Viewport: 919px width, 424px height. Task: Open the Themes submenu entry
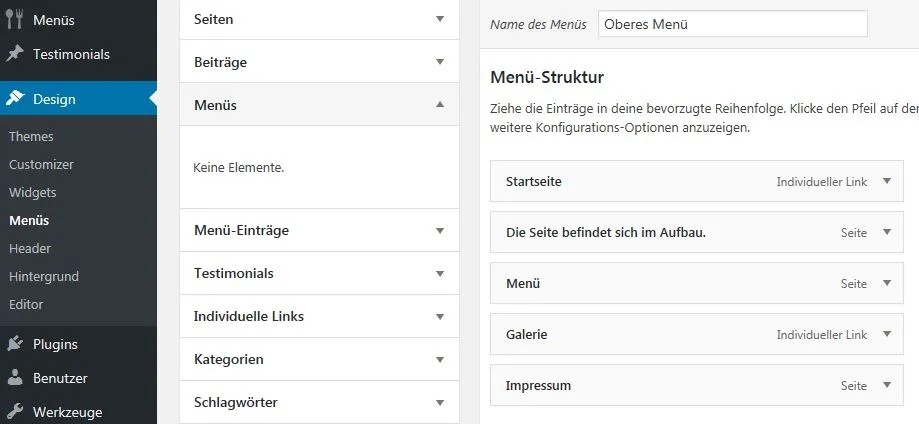point(31,136)
